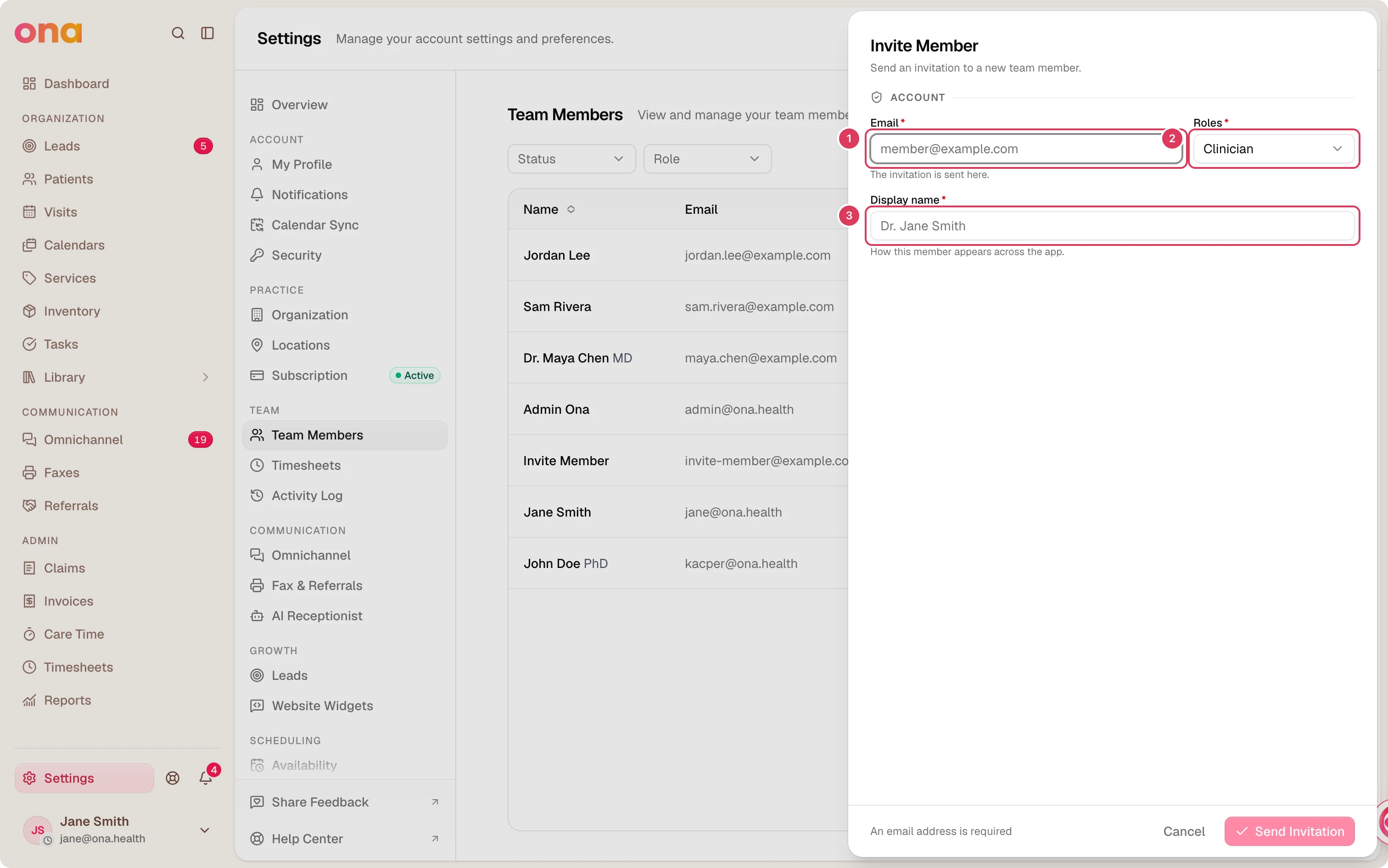Click the Name column sort icon
Viewport: 1388px width, 868px height.
tap(570, 210)
